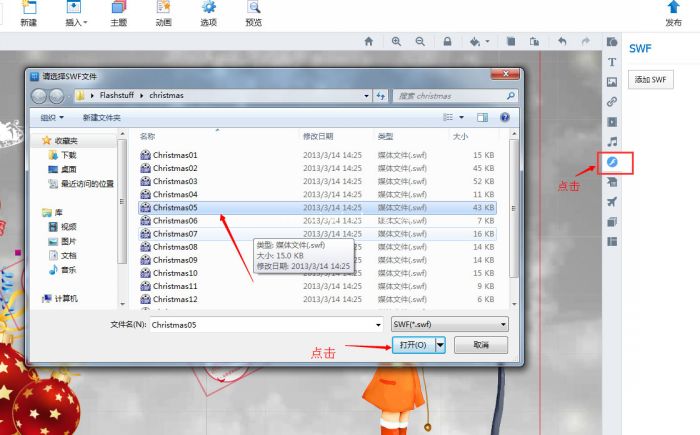Click the 预览 (Preview) icon
Image resolution: width=700 pixels, height=435 pixels.
click(254, 13)
